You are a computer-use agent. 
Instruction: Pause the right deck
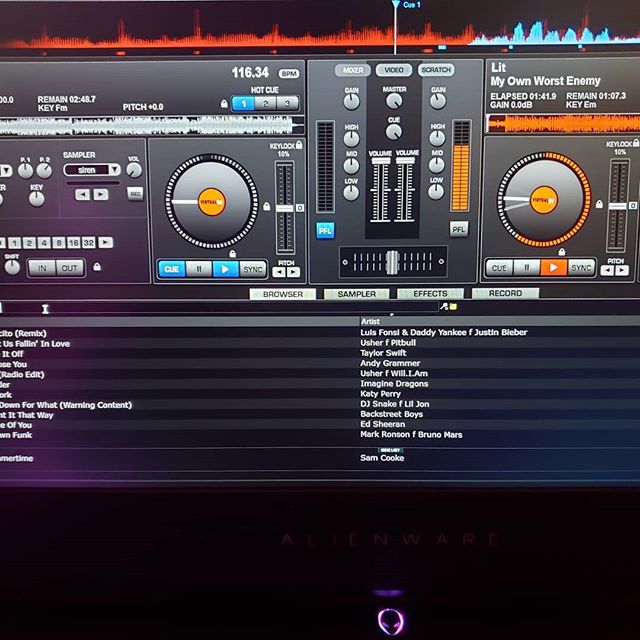(527, 267)
